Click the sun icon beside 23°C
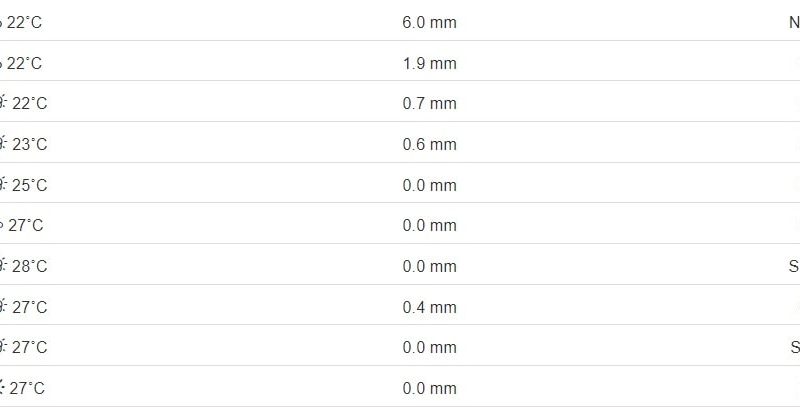 coord(3,144)
